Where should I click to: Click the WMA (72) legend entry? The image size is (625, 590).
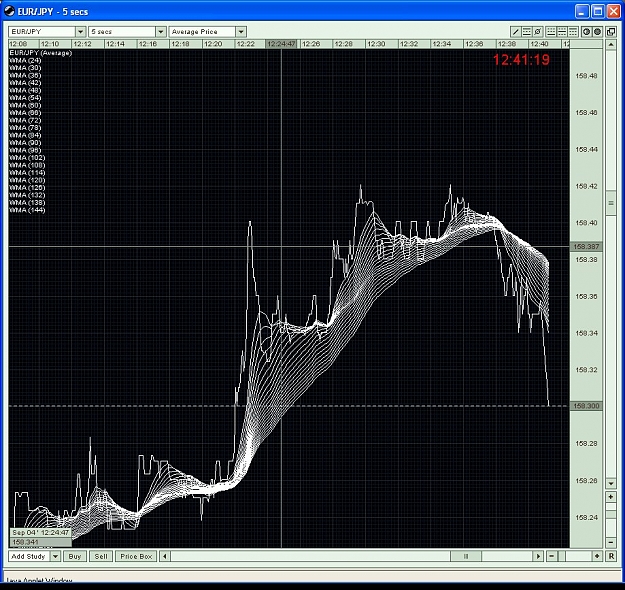pyautogui.click(x=25, y=120)
